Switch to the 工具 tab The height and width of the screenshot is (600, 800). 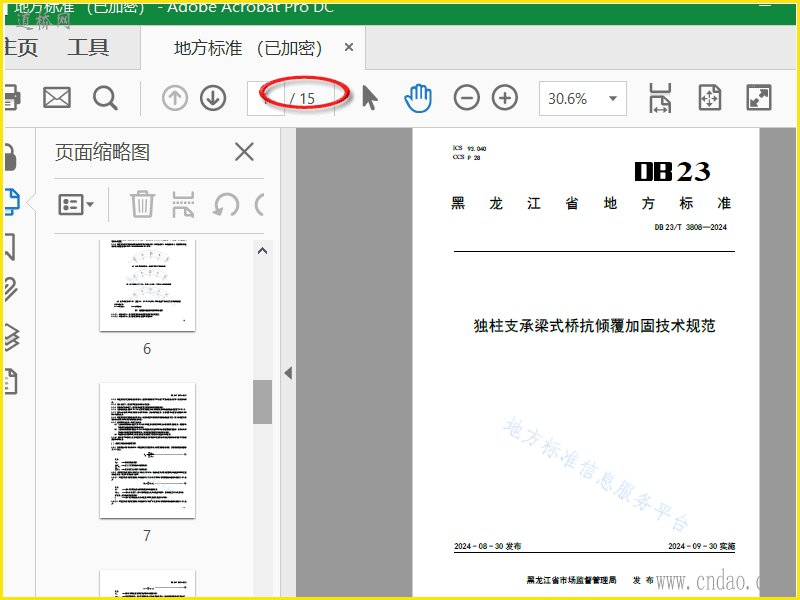pyautogui.click(x=88, y=47)
